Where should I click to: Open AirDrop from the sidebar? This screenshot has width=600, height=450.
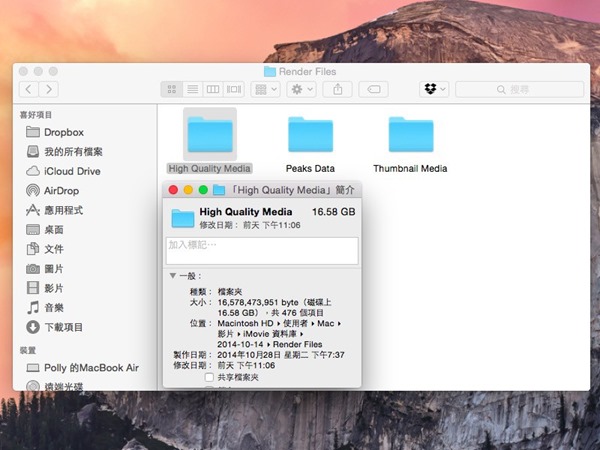[x=62, y=190]
